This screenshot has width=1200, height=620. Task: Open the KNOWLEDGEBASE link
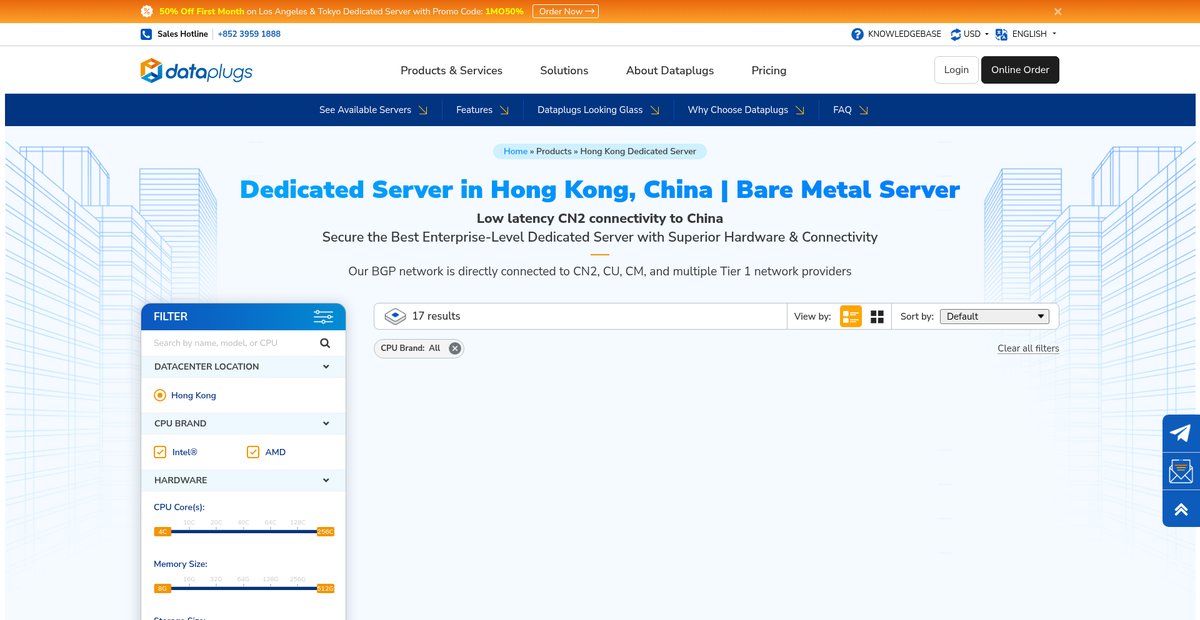point(904,34)
